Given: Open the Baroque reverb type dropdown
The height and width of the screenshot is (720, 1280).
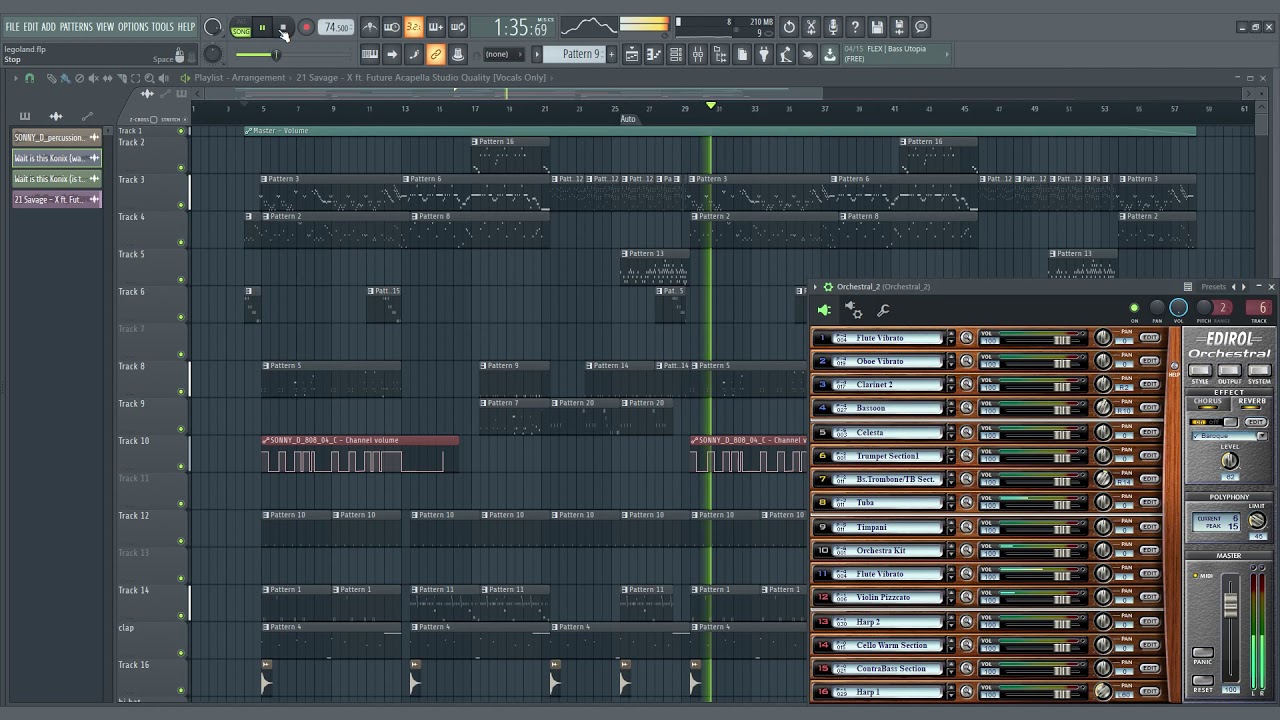Looking at the screenshot, I should (1229, 436).
